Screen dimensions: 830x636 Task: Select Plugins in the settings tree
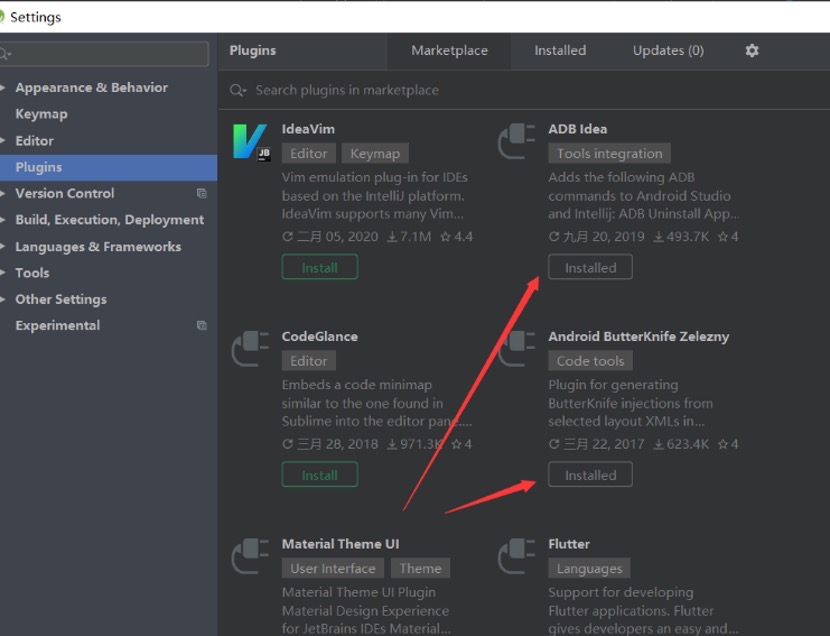[109, 167]
